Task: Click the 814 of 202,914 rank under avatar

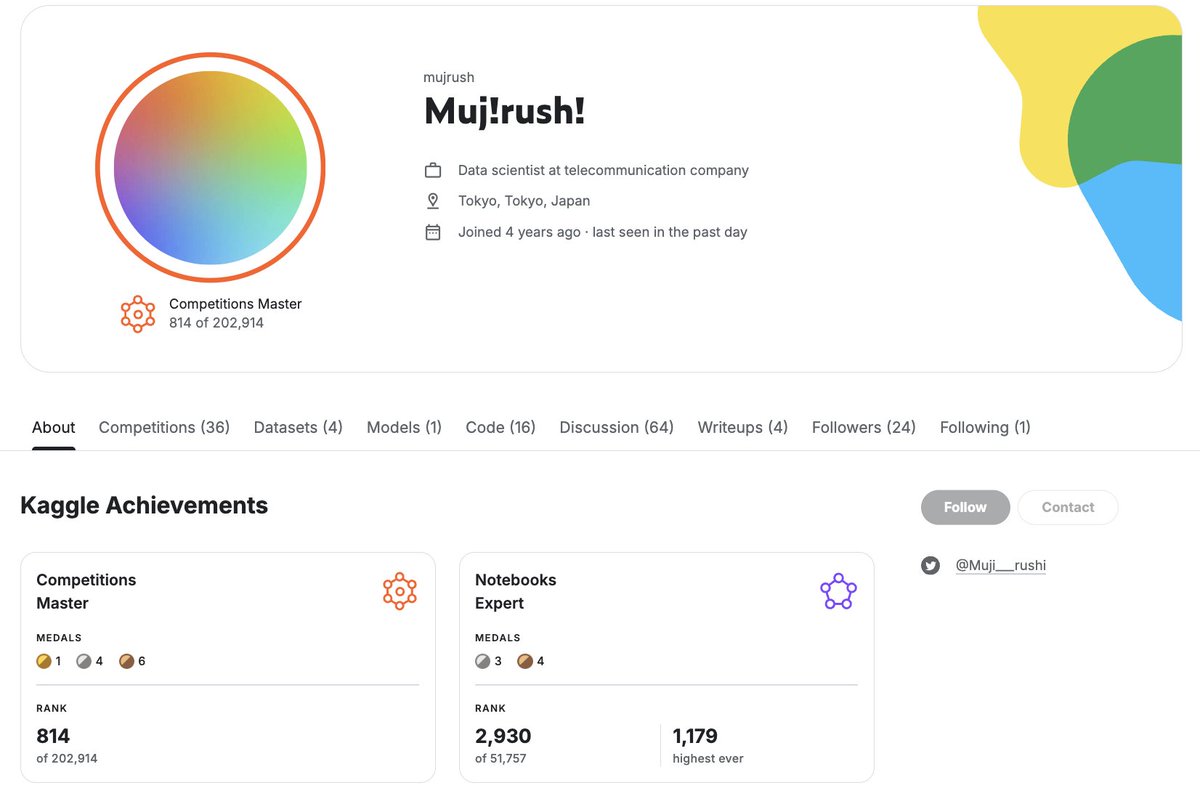Action: click(x=216, y=323)
